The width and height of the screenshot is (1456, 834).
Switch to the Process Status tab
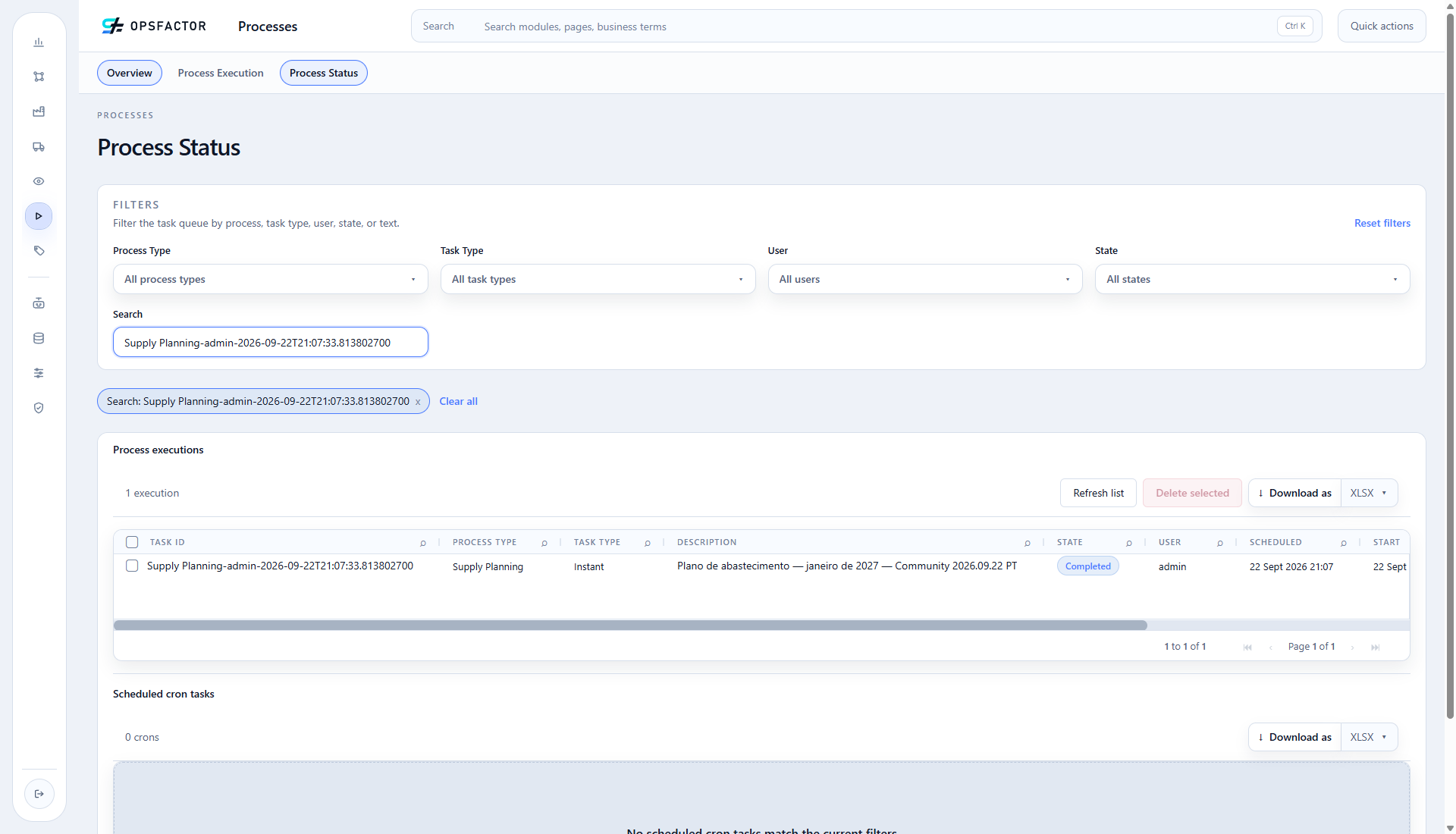[324, 73]
